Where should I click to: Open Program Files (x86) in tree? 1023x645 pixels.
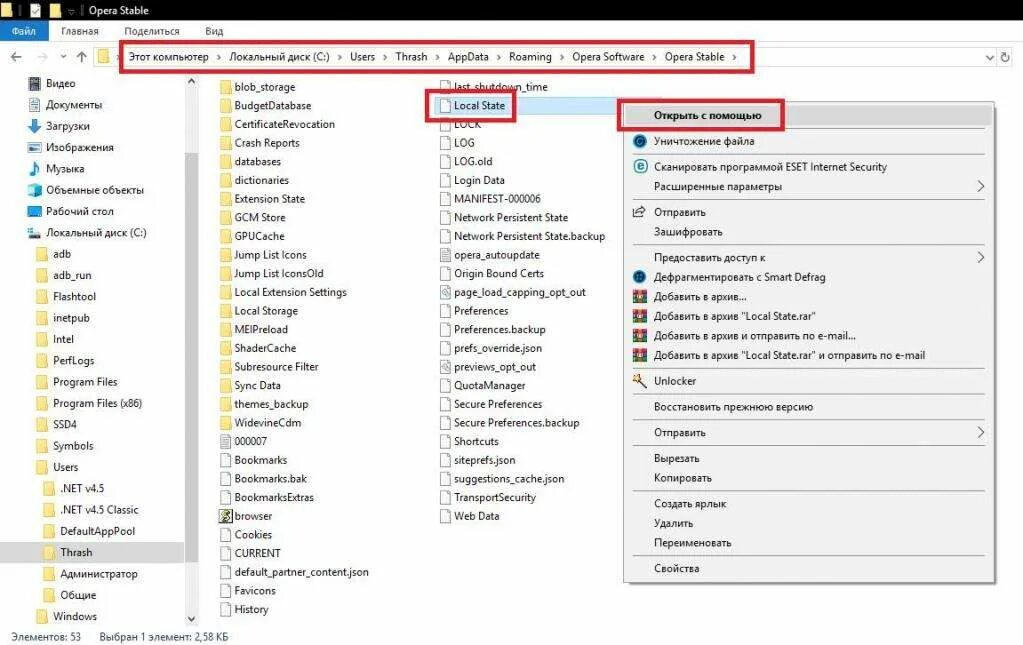[x=97, y=403]
